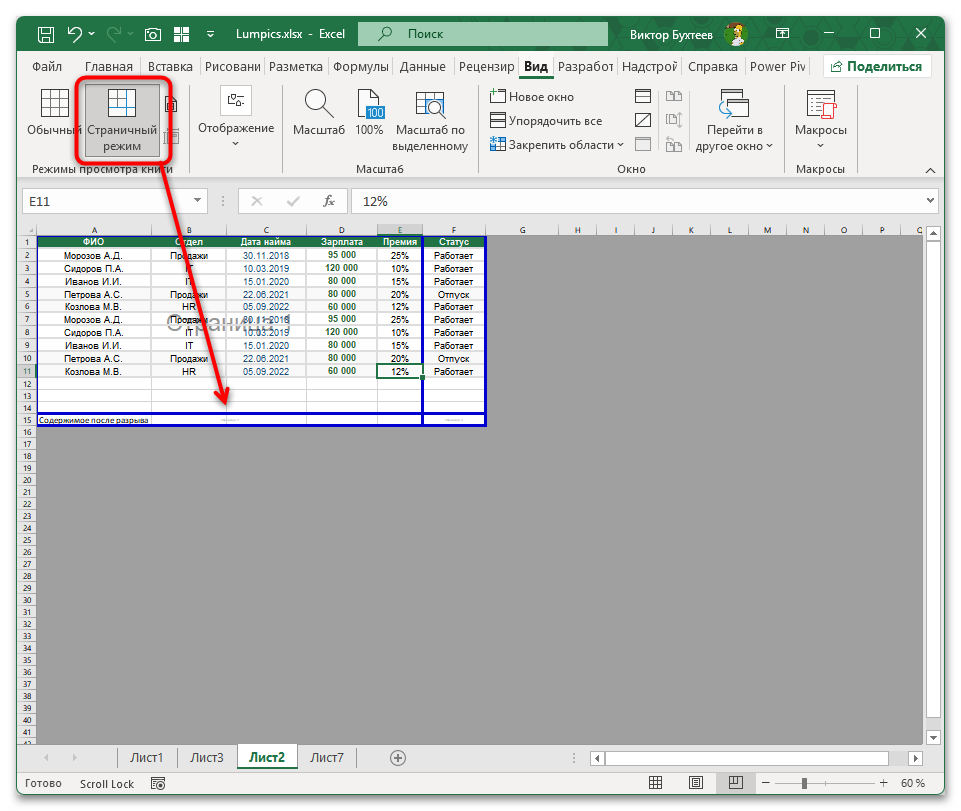Screen dimensions: 961x811
Task: Click the Страничный режим button
Action: coord(122,120)
